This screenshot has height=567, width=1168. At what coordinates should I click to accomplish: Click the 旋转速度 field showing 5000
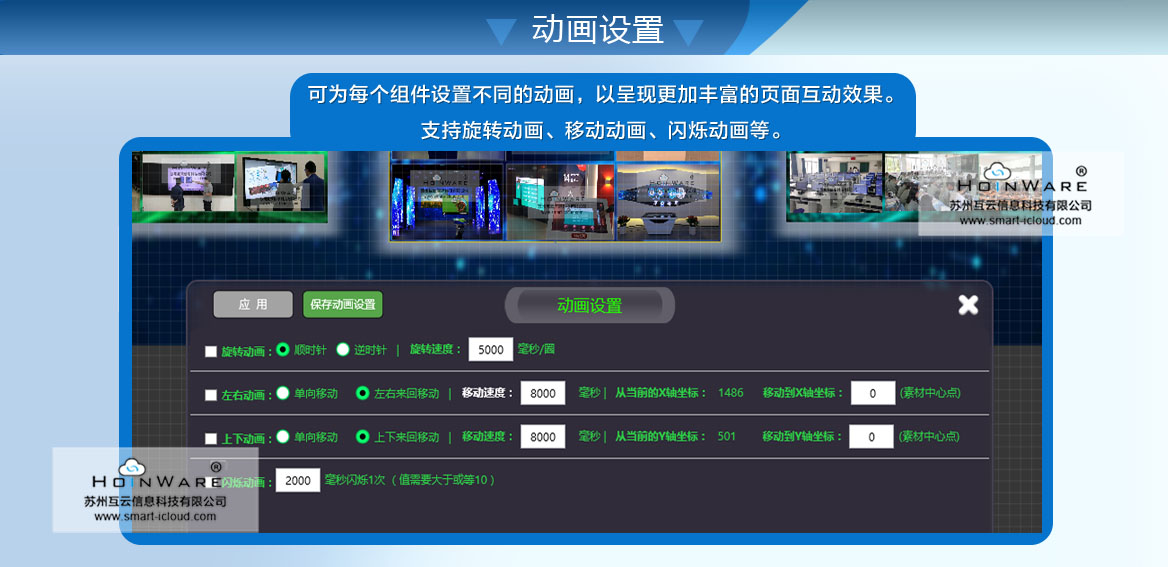(x=491, y=350)
